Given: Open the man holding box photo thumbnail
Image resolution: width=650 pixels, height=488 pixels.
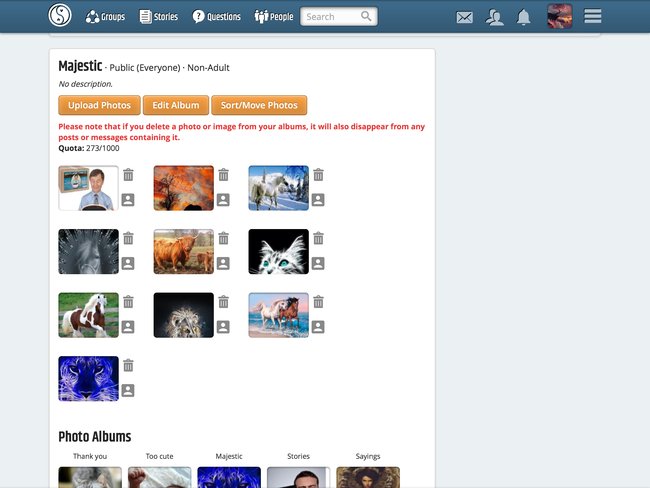Looking at the screenshot, I should (x=88, y=188).
